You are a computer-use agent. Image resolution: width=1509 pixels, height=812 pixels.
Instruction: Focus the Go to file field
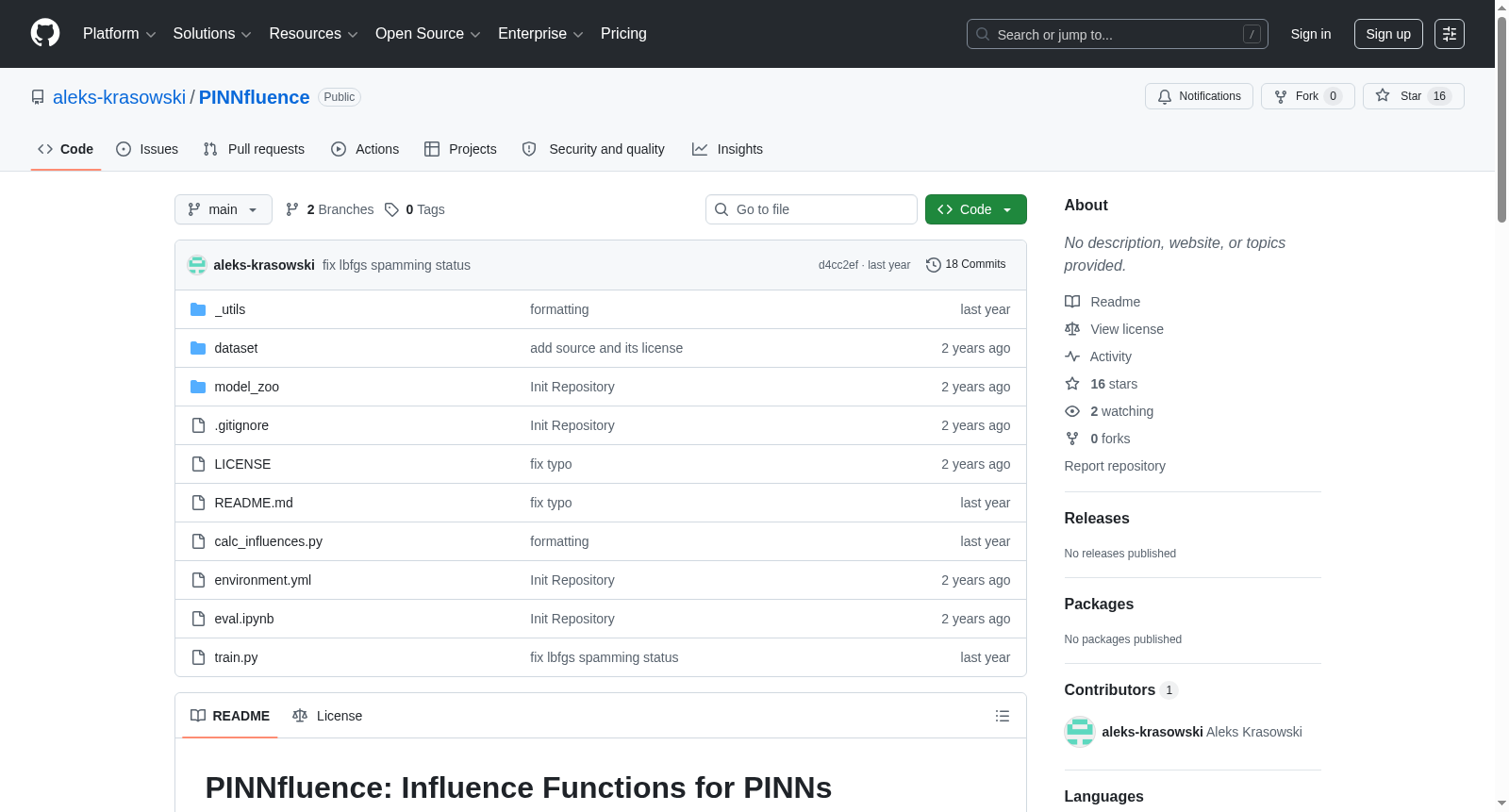[x=811, y=209]
